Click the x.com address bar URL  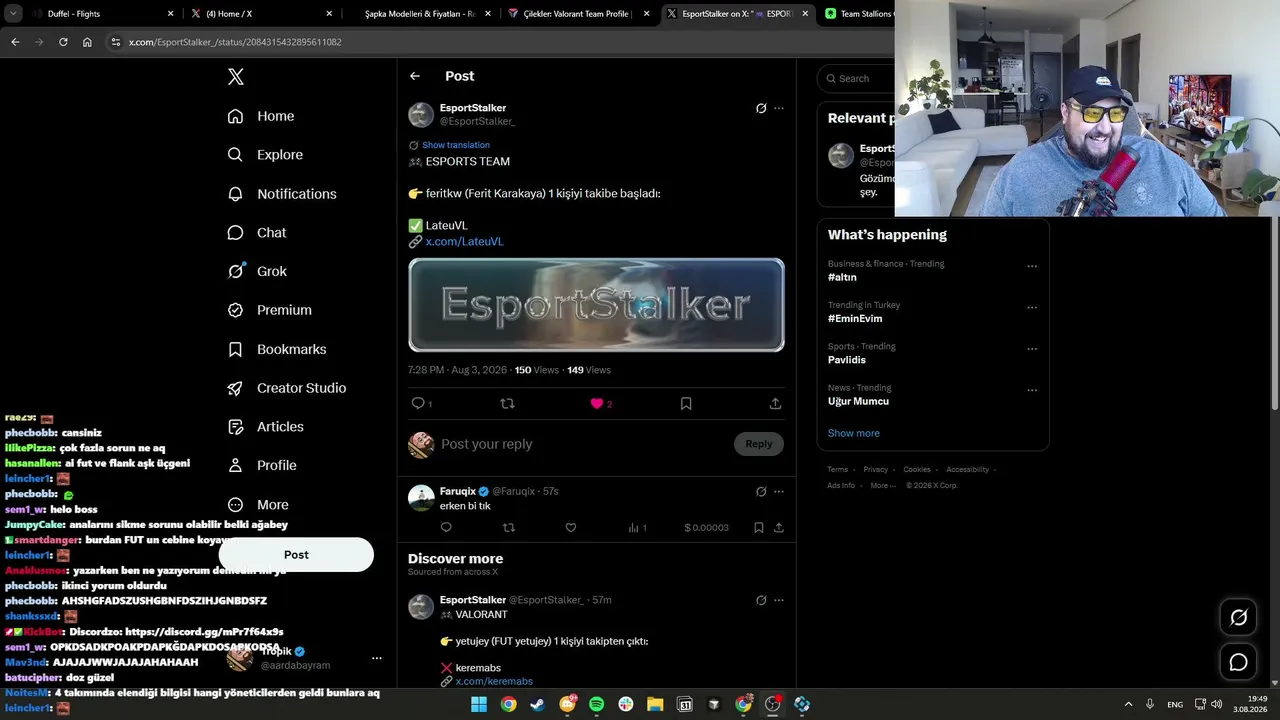click(235, 42)
